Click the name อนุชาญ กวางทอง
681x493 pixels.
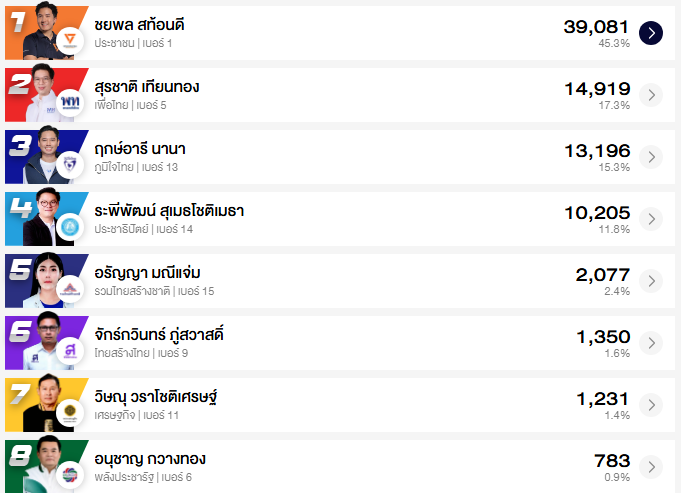point(150,459)
